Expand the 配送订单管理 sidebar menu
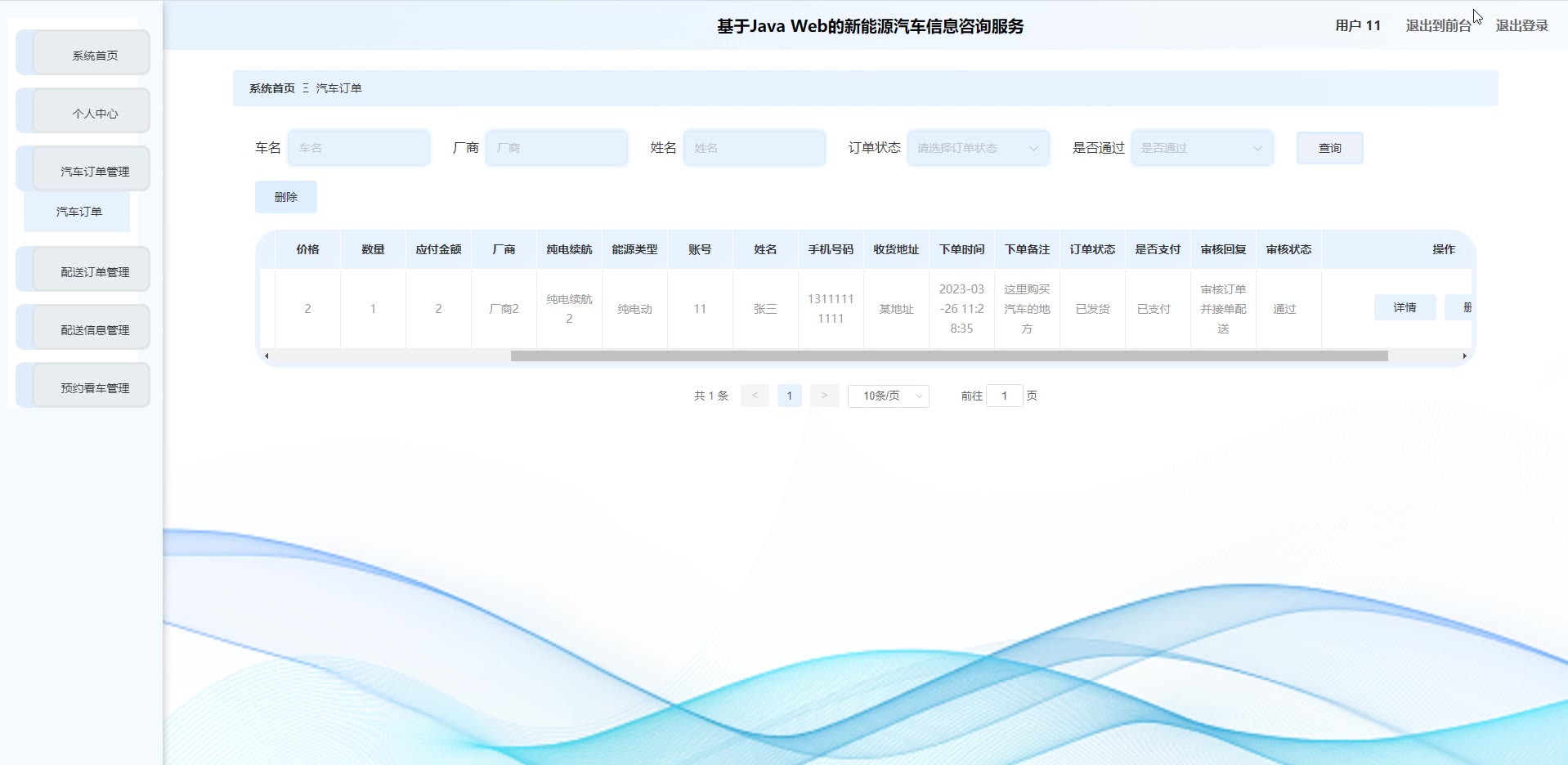 [x=83, y=270]
